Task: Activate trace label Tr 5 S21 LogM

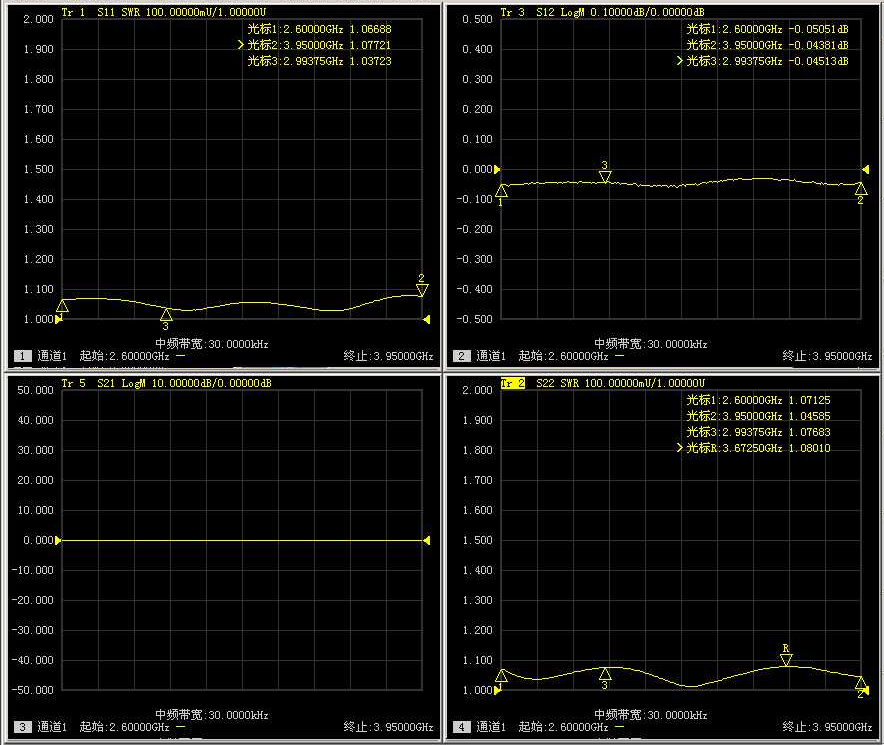Action: (x=166, y=383)
